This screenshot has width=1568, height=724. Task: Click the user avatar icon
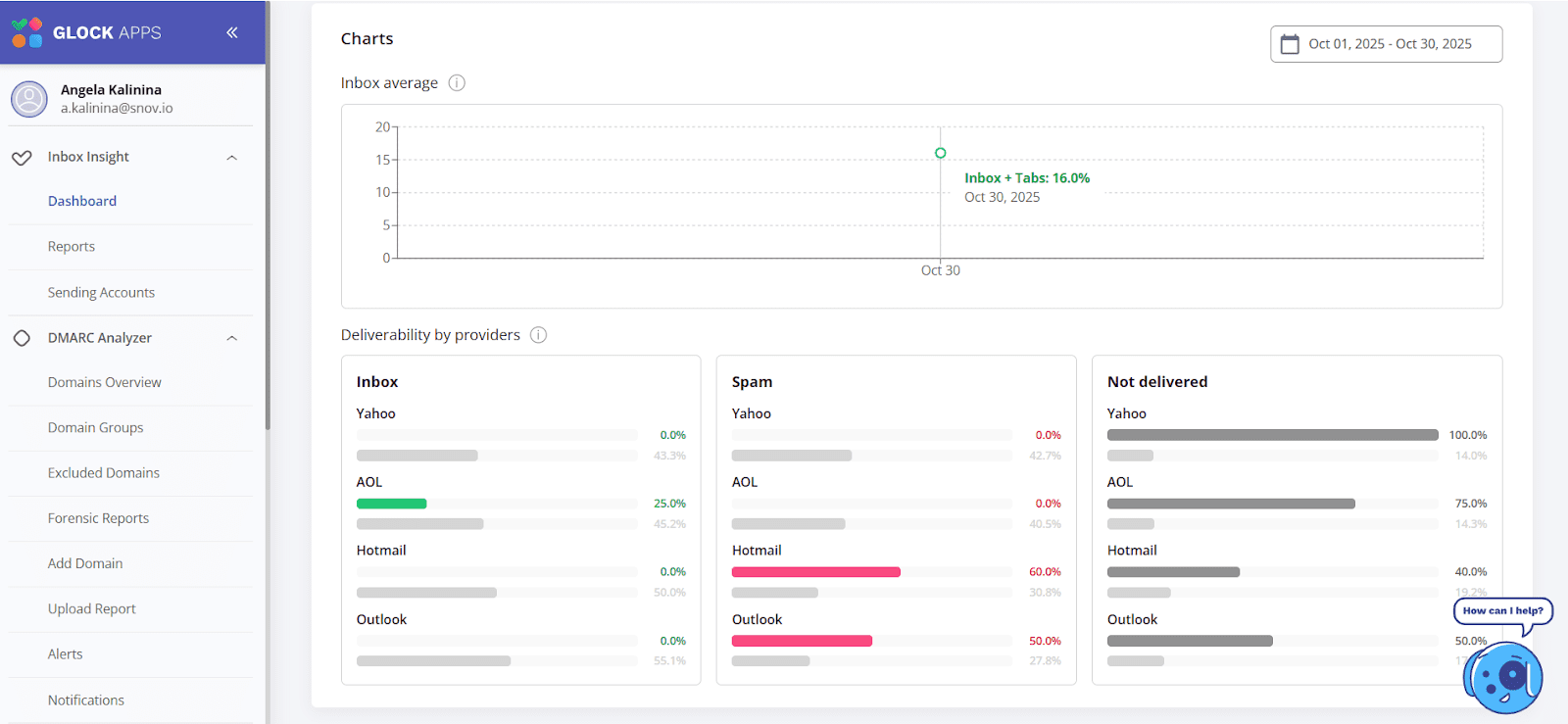(x=29, y=99)
